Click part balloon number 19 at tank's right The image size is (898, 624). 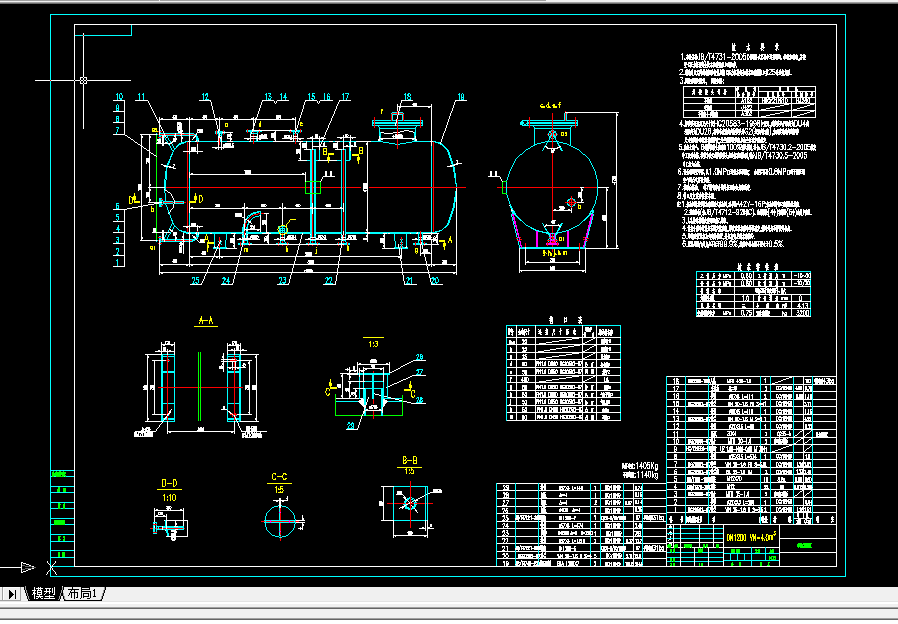(x=460, y=97)
